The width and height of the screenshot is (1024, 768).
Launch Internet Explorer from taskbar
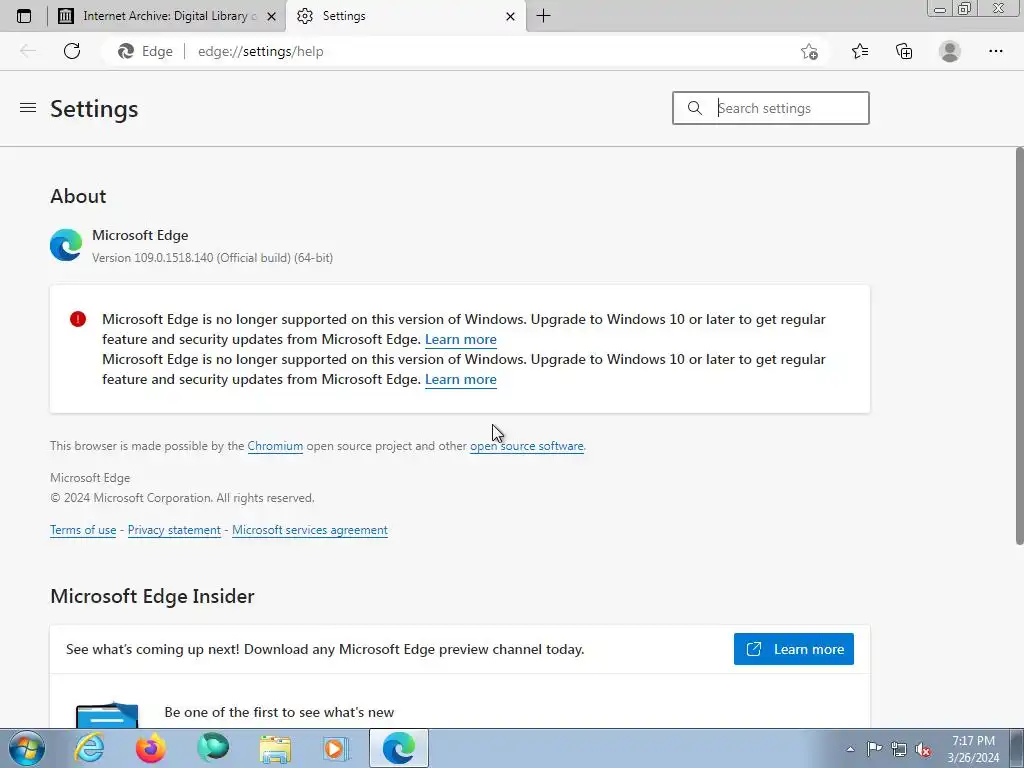89,748
